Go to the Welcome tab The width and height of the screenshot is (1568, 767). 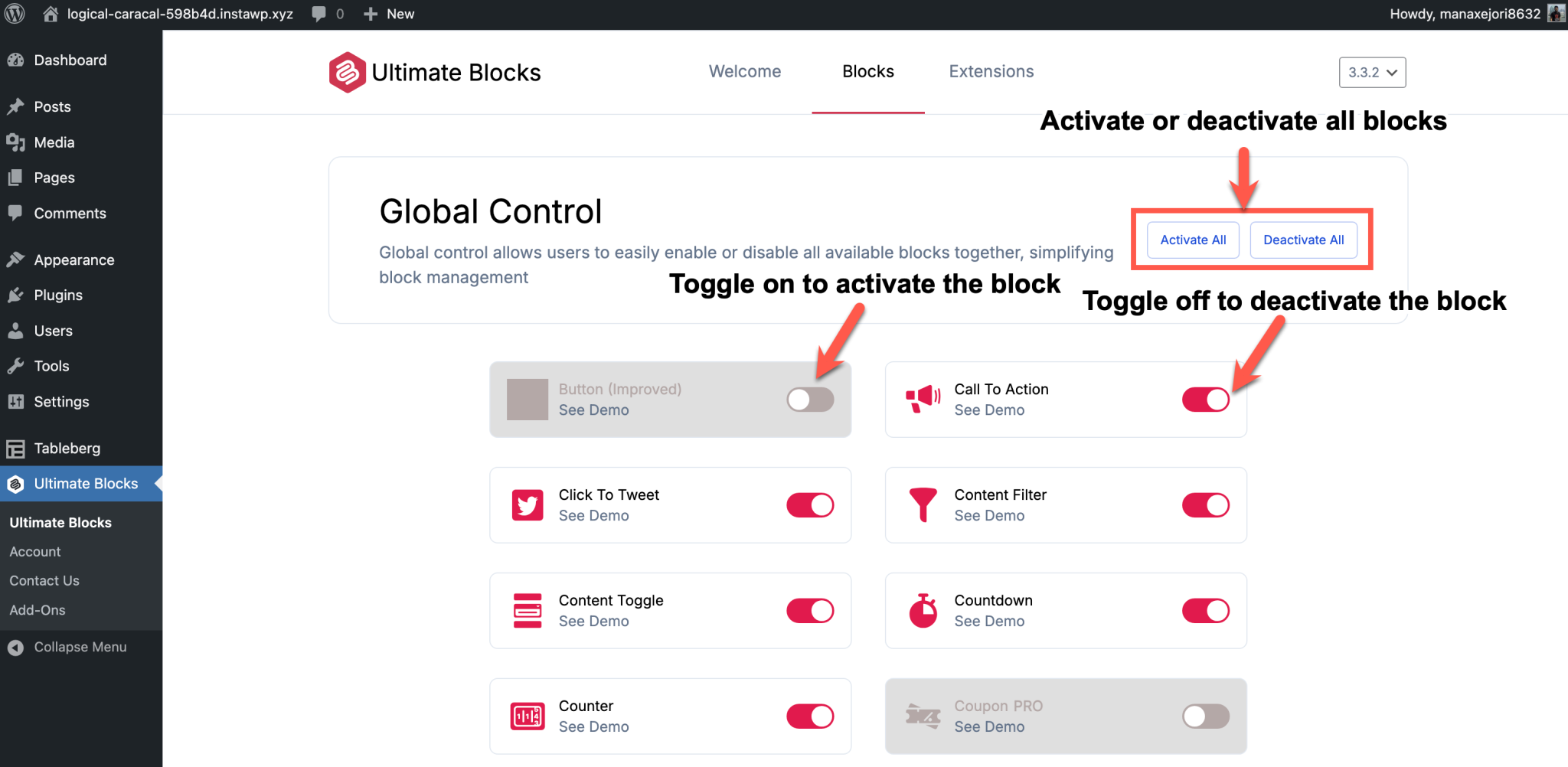745,71
